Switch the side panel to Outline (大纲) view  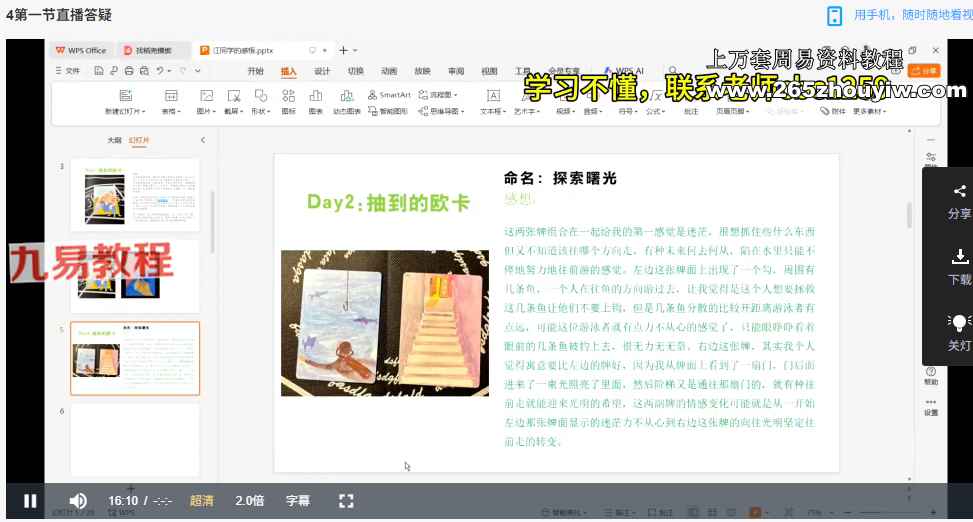pos(114,140)
